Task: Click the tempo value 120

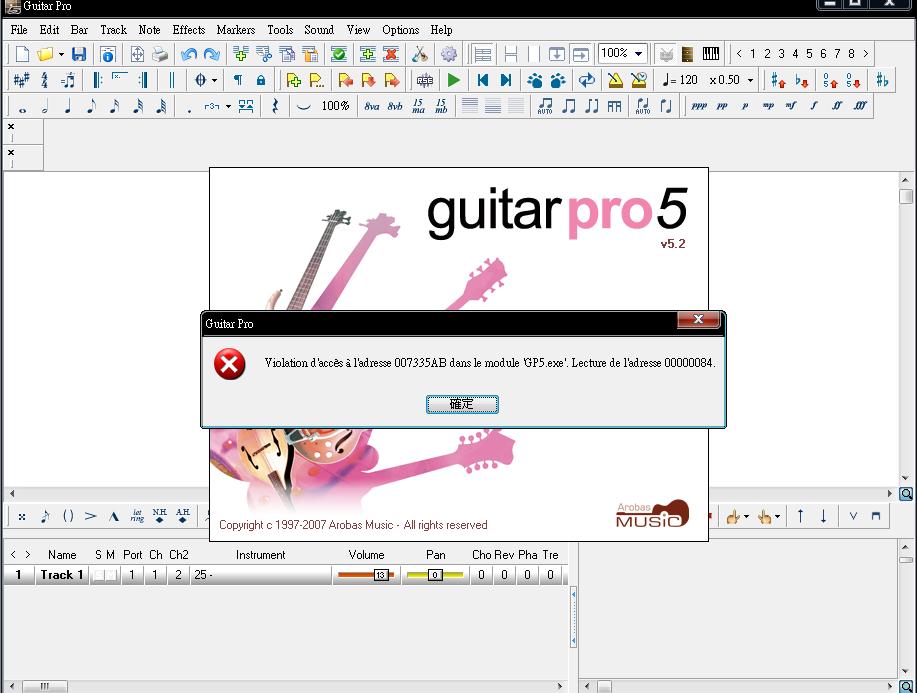Action: pos(688,80)
